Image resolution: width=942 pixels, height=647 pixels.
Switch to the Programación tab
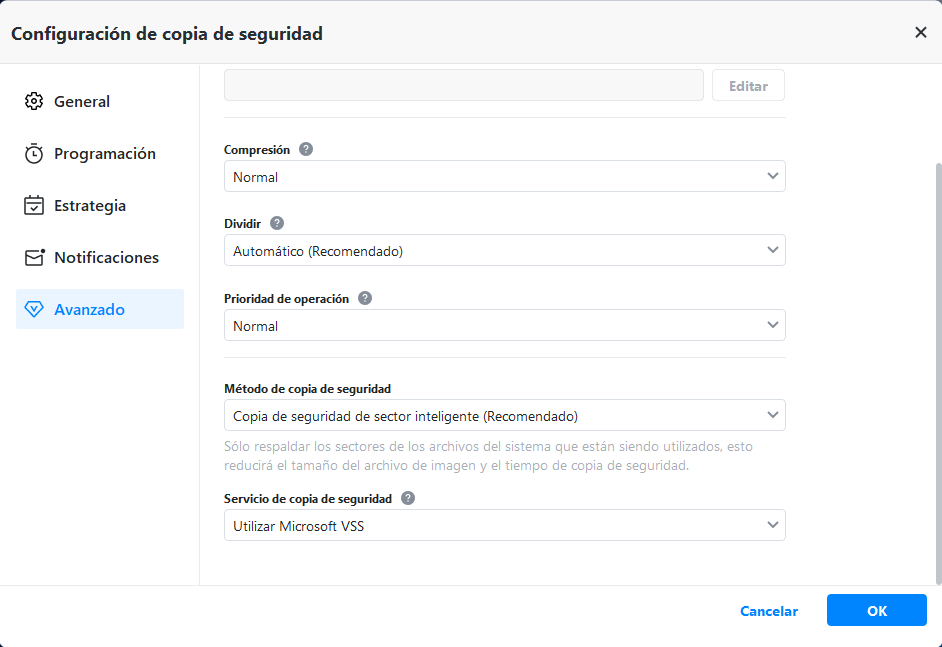pos(104,153)
